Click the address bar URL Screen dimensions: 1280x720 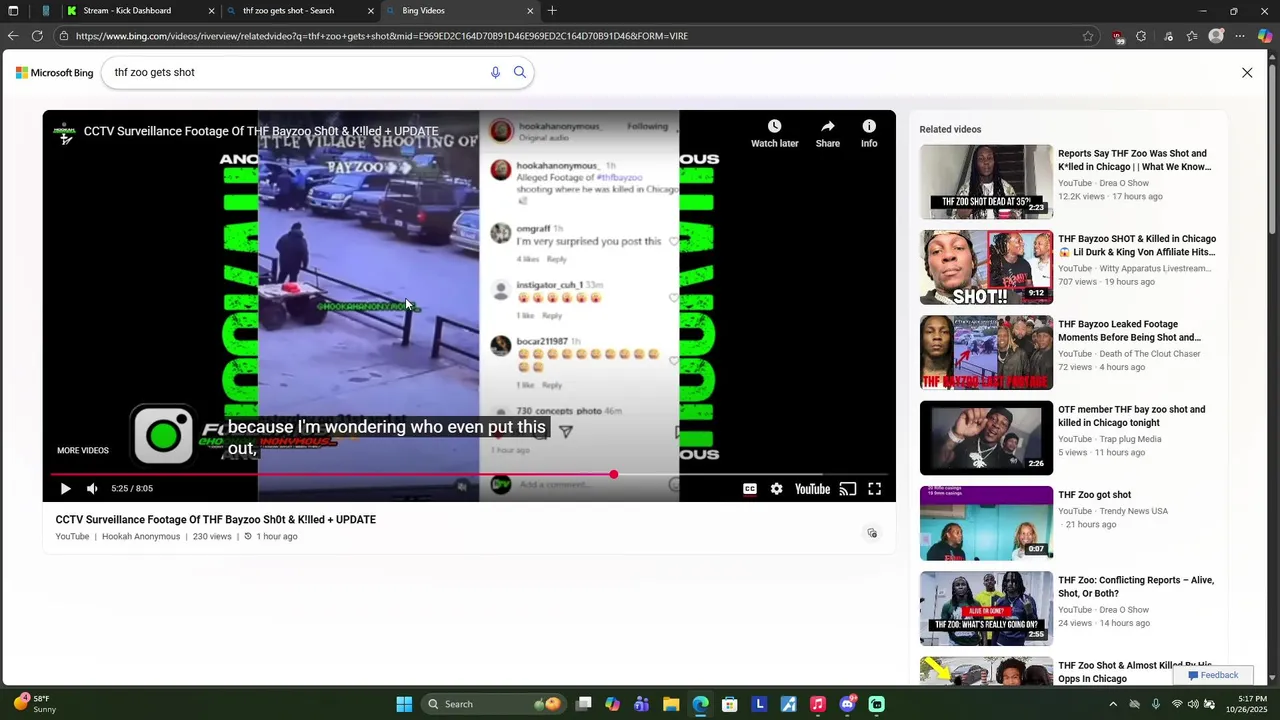(x=382, y=36)
